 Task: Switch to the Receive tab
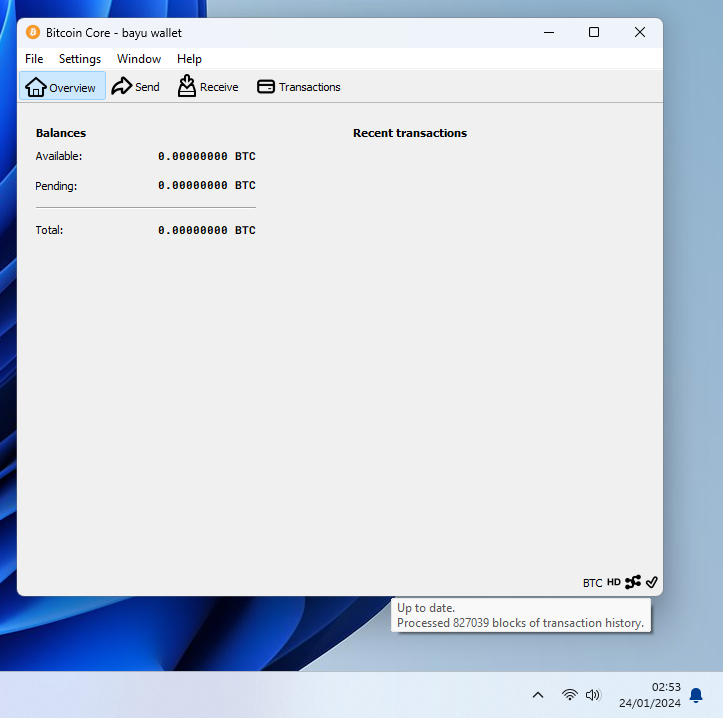click(208, 86)
